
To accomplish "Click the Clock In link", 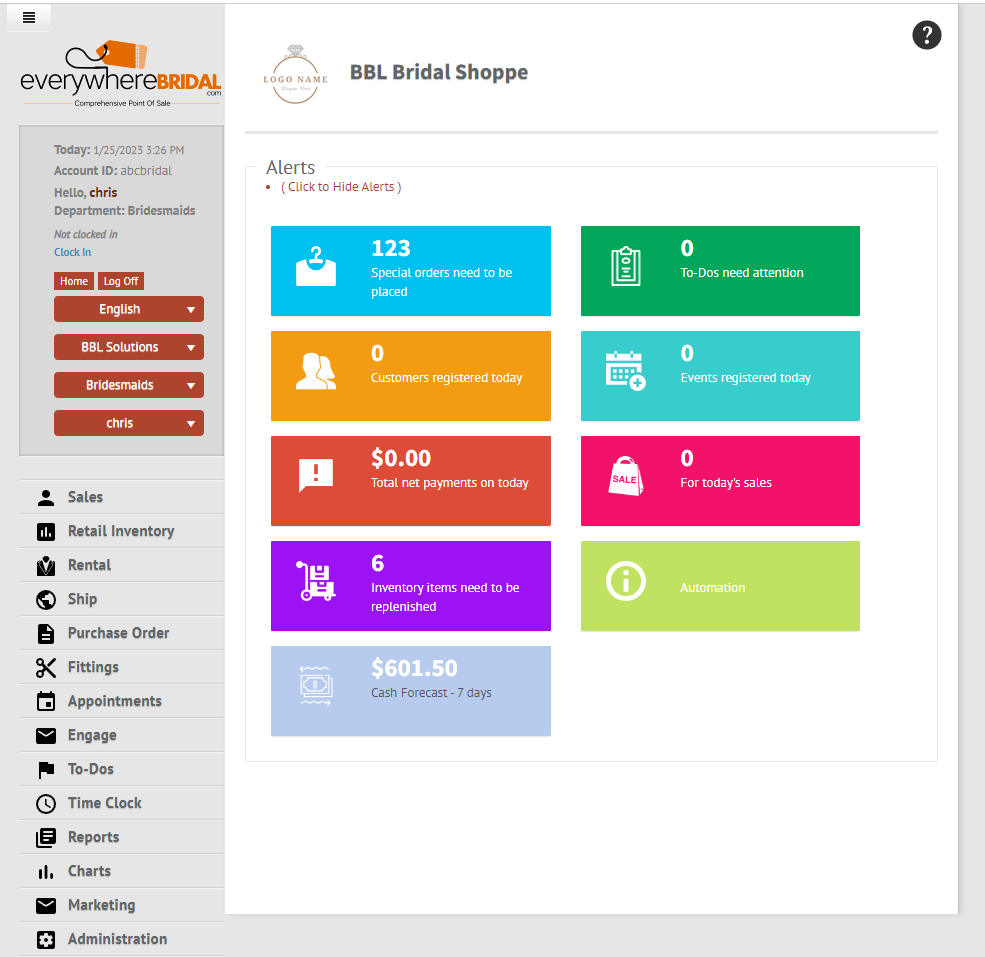I will (x=72, y=252).
